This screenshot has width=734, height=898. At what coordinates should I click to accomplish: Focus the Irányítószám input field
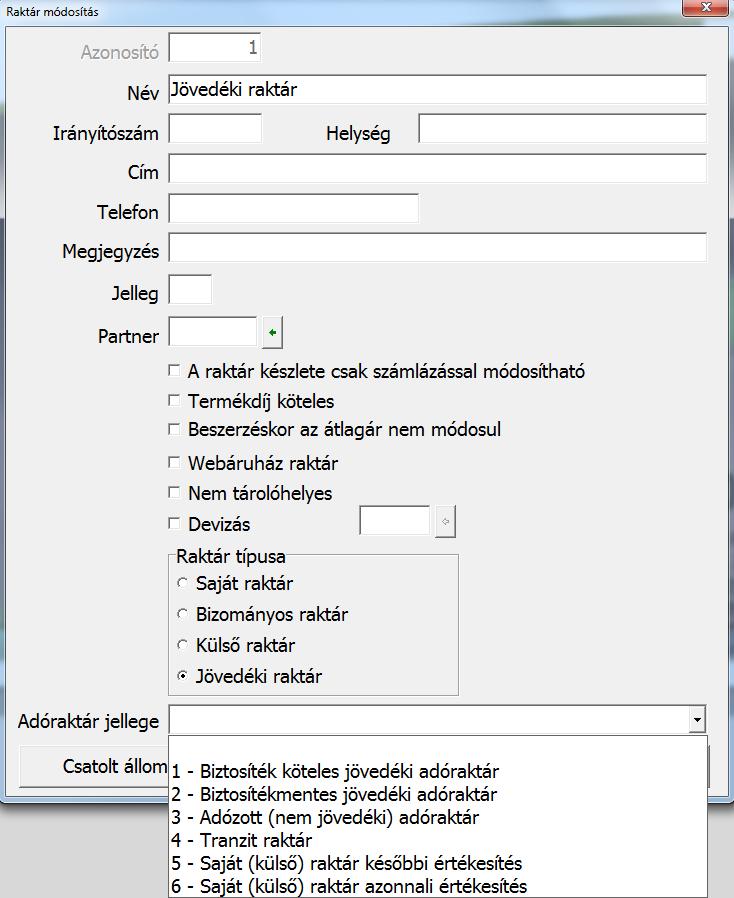click(x=215, y=128)
